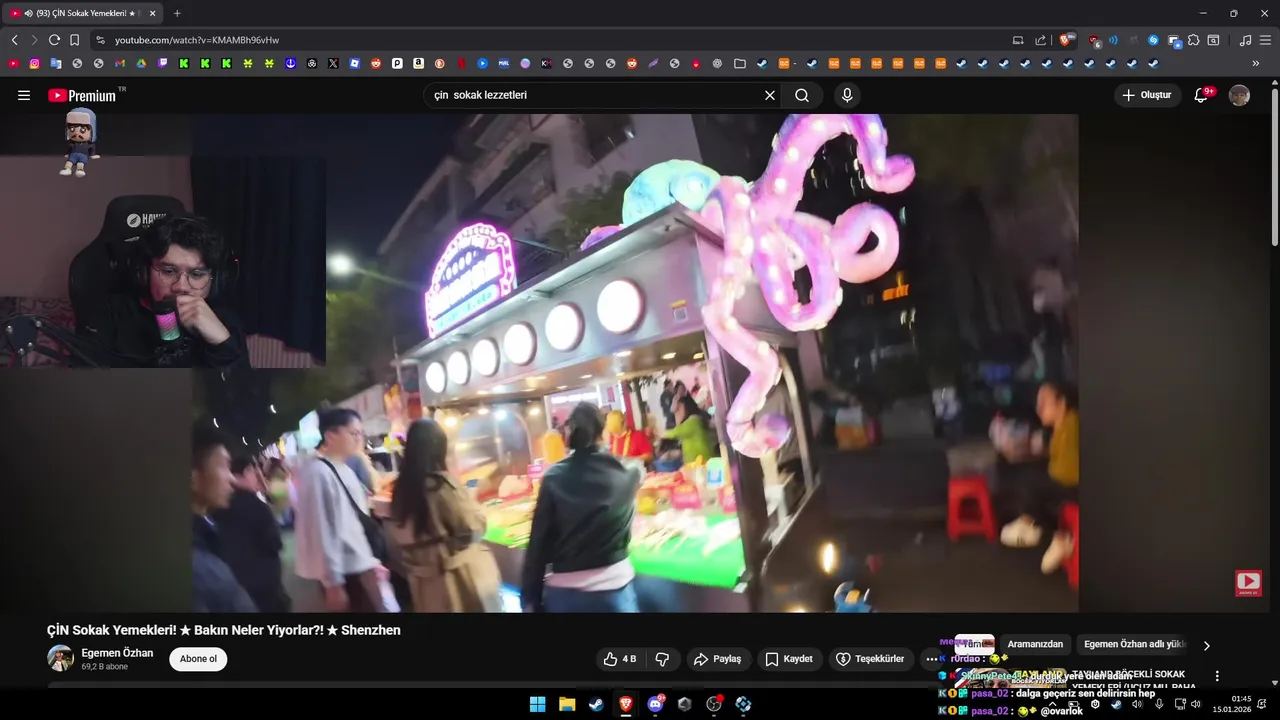This screenshot has height=720, width=1280.
Task: Open Egemen Özhan channel name link
Action: pos(117,653)
